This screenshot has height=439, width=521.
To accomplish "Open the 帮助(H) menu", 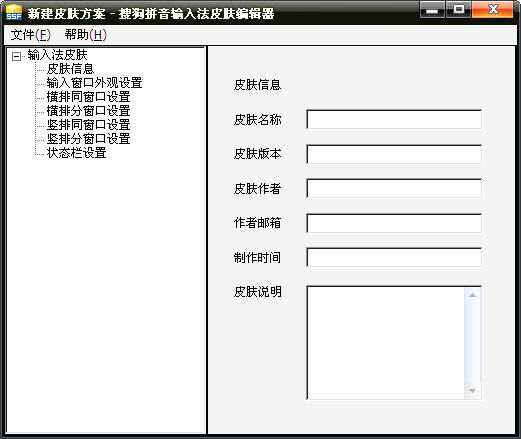I will pyautogui.click(x=86, y=35).
